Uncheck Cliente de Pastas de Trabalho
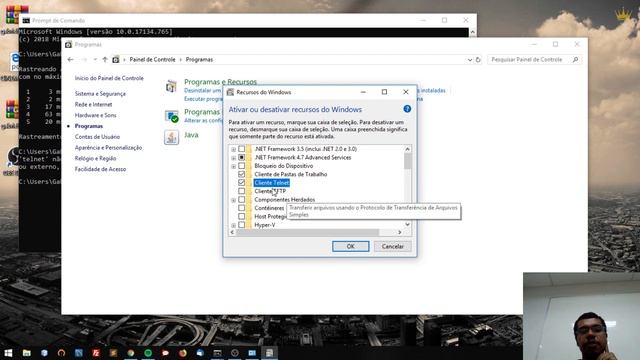Screen dimensions: 640x360 pyautogui.click(x=242, y=174)
